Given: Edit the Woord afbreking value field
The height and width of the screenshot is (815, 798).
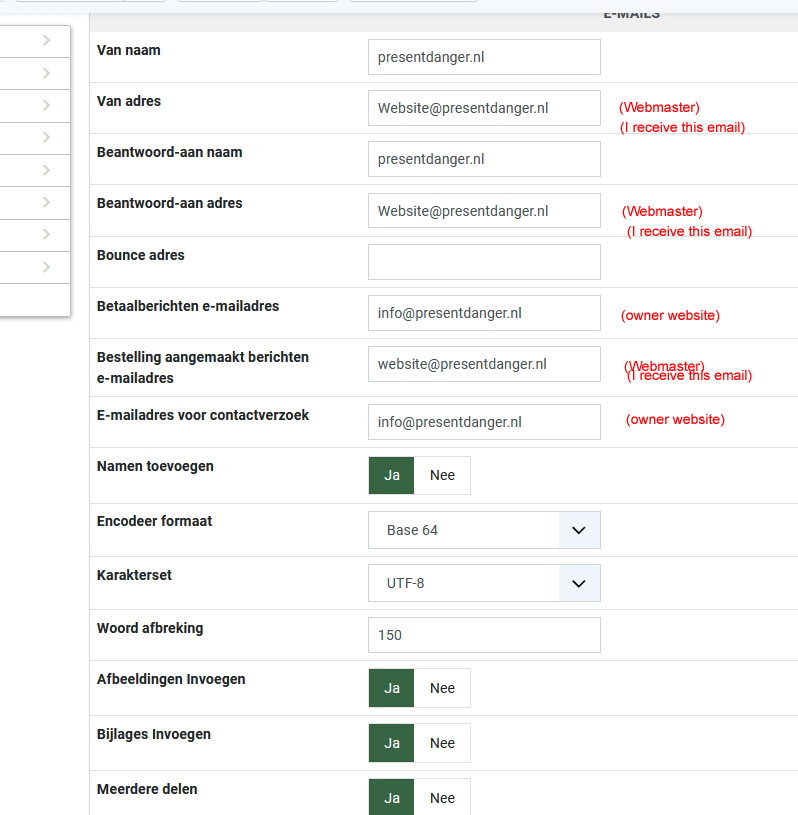Looking at the screenshot, I should coord(484,635).
